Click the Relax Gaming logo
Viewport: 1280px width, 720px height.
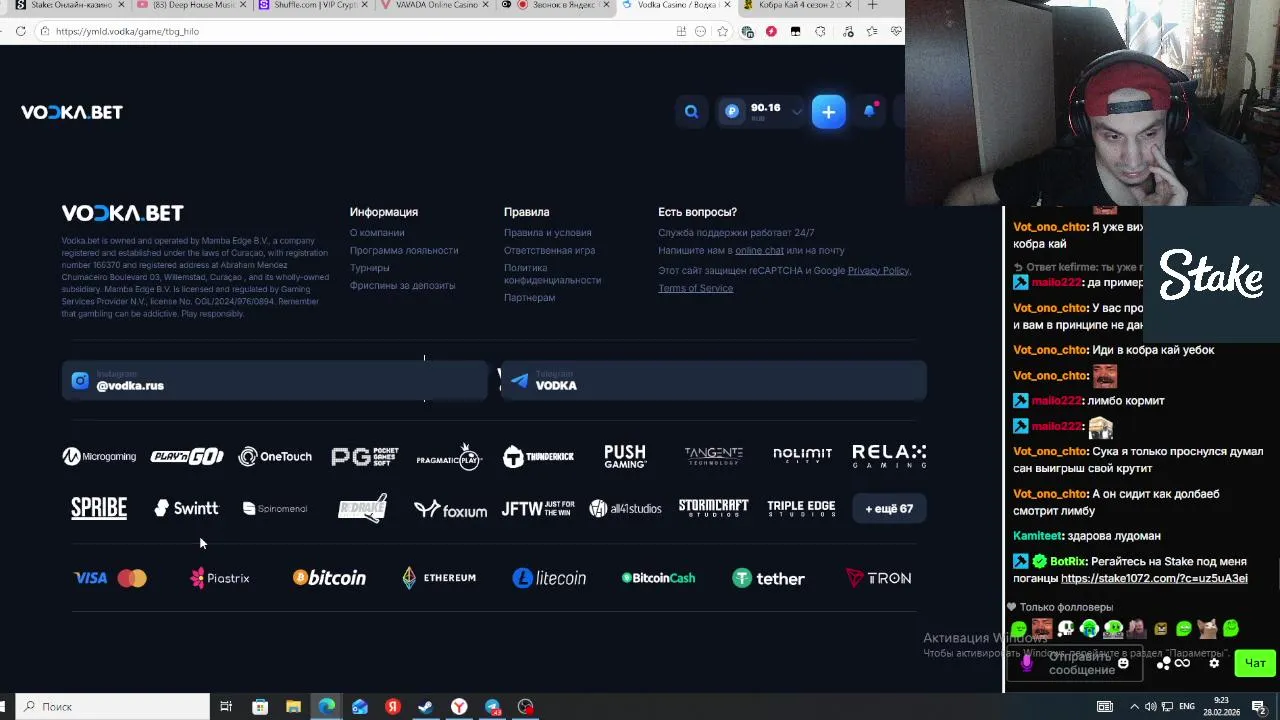[x=889, y=456]
